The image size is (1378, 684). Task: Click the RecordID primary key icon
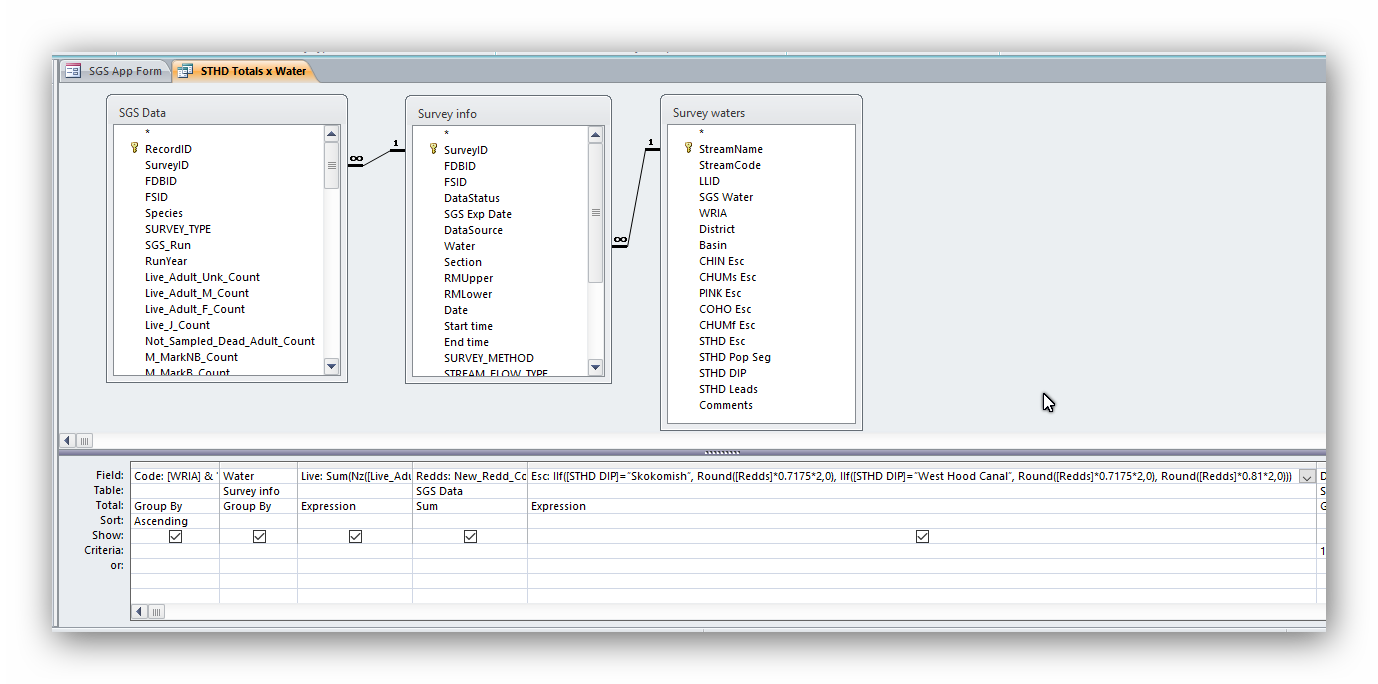pyautogui.click(x=134, y=148)
